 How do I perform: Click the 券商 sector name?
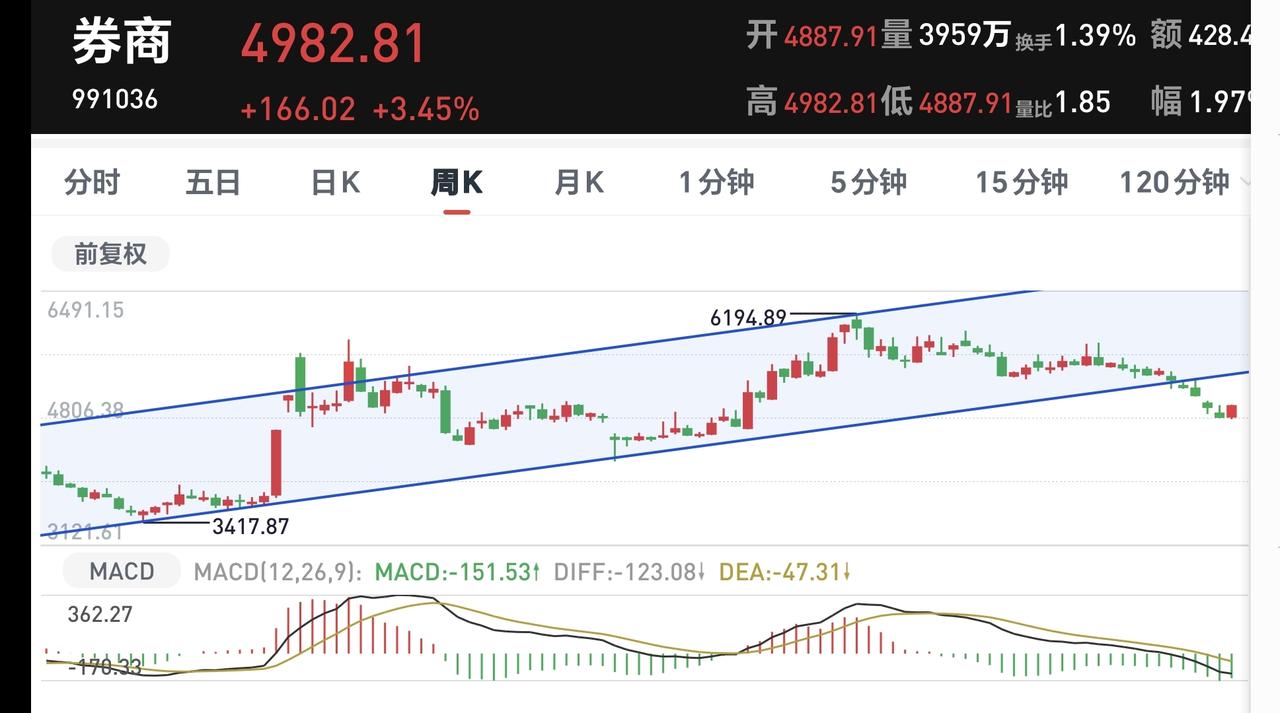point(122,42)
